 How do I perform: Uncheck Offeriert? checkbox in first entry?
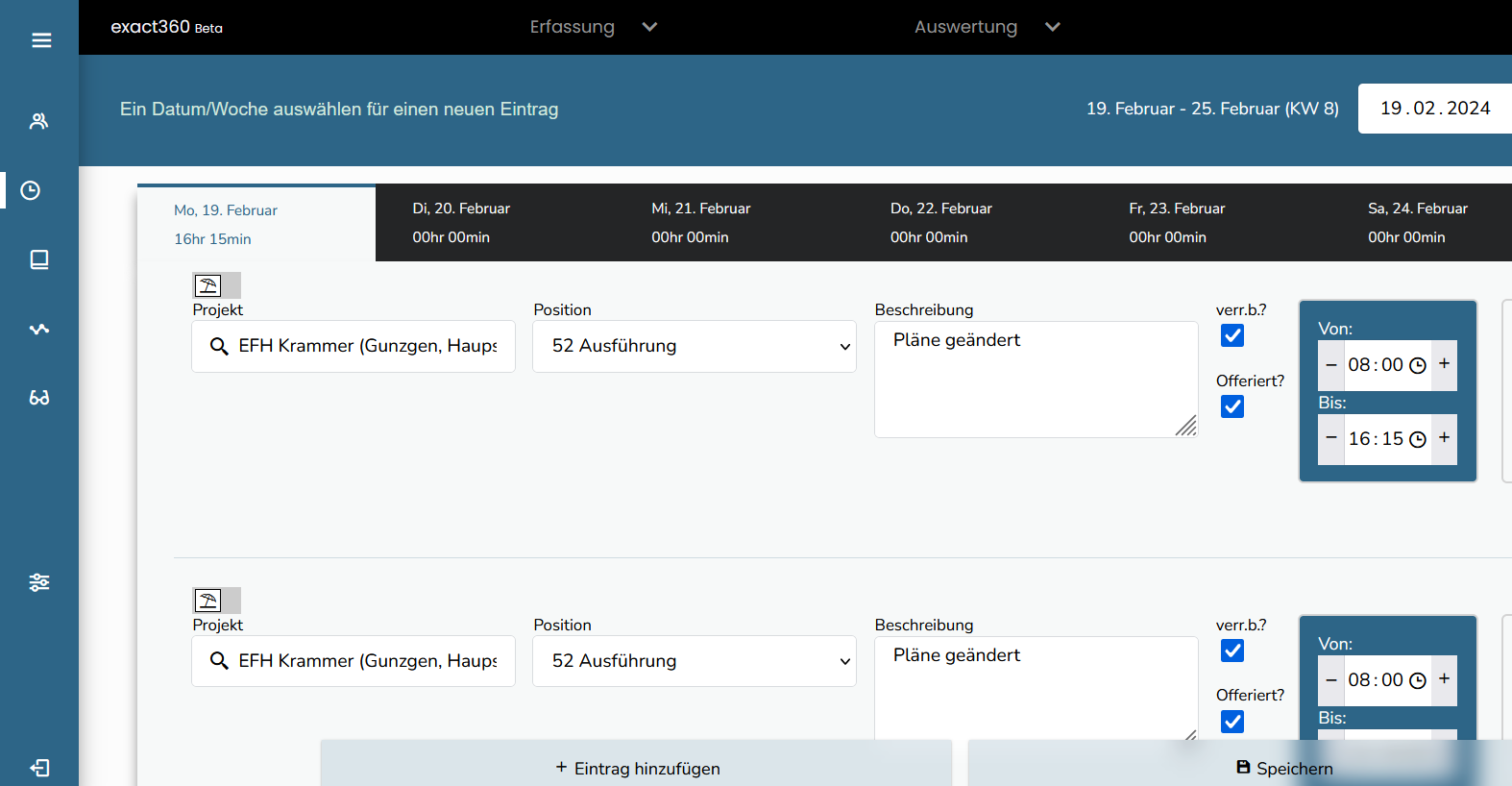(1232, 406)
